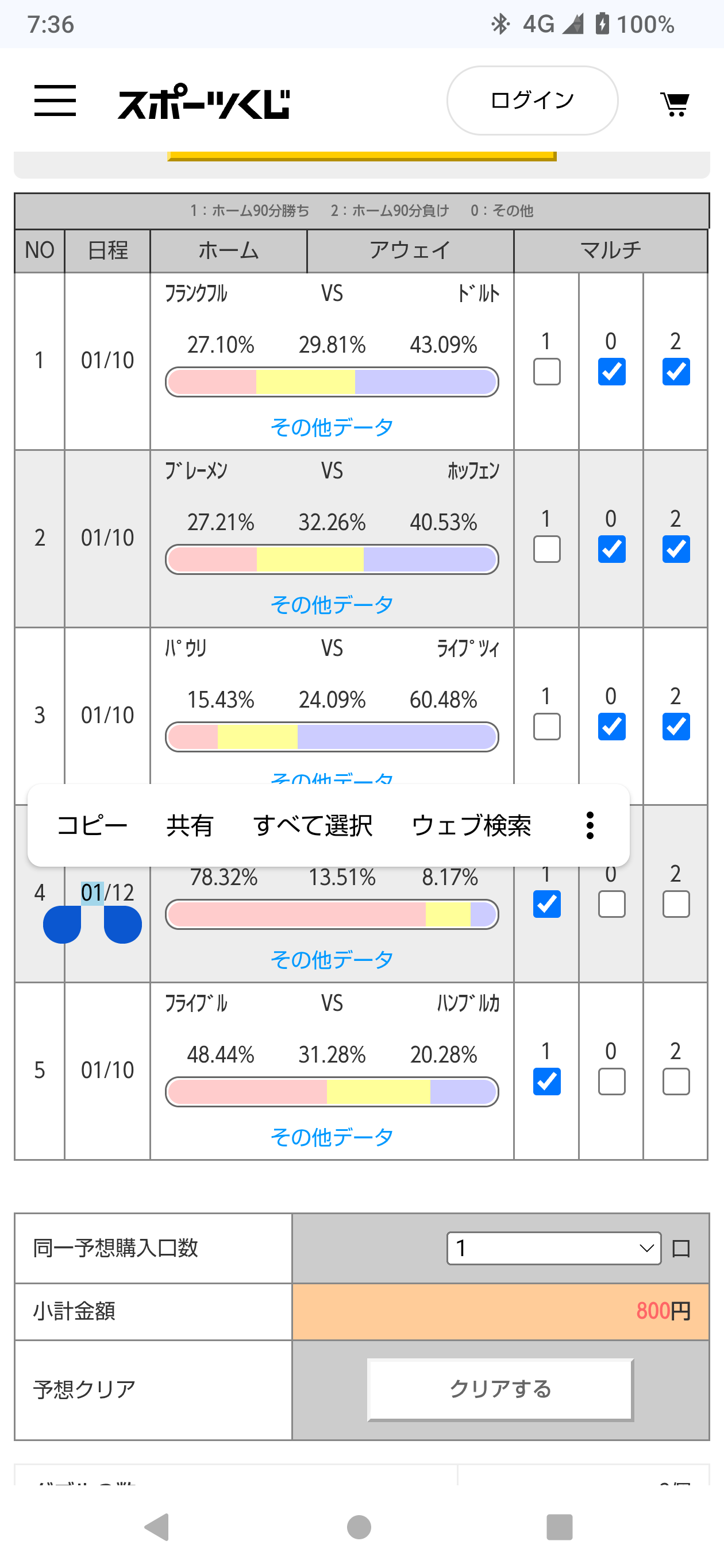Image resolution: width=724 pixels, height=1568 pixels.
Task: Tap the スポーツくじ logo
Action: [x=203, y=102]
